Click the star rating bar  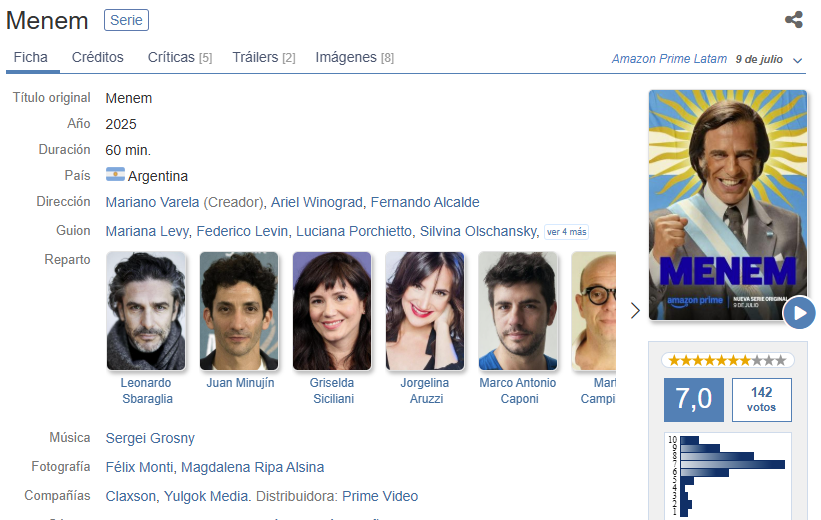(x=728, y=360)
